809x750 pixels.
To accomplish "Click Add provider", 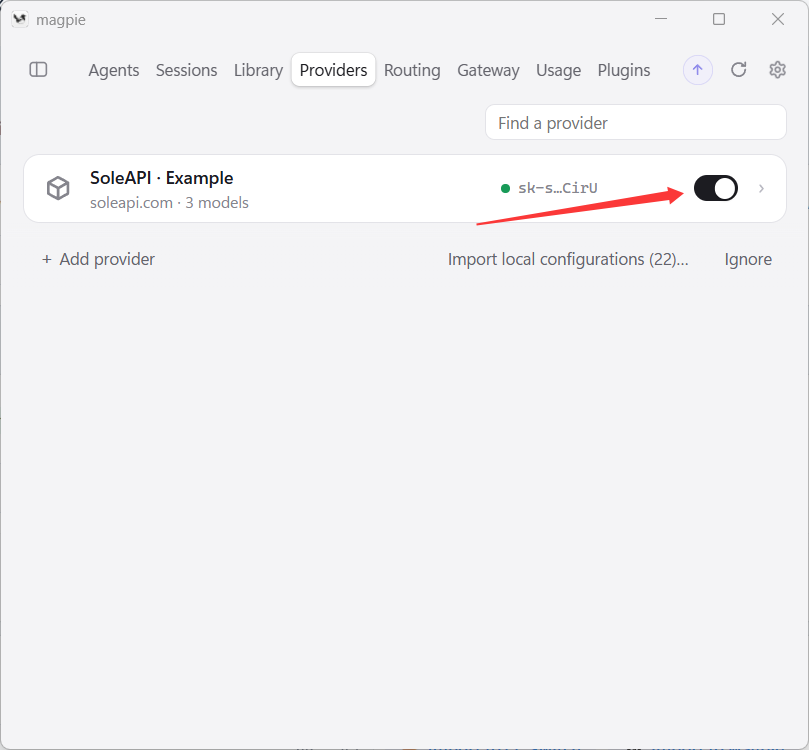I will tap(98, 259).
